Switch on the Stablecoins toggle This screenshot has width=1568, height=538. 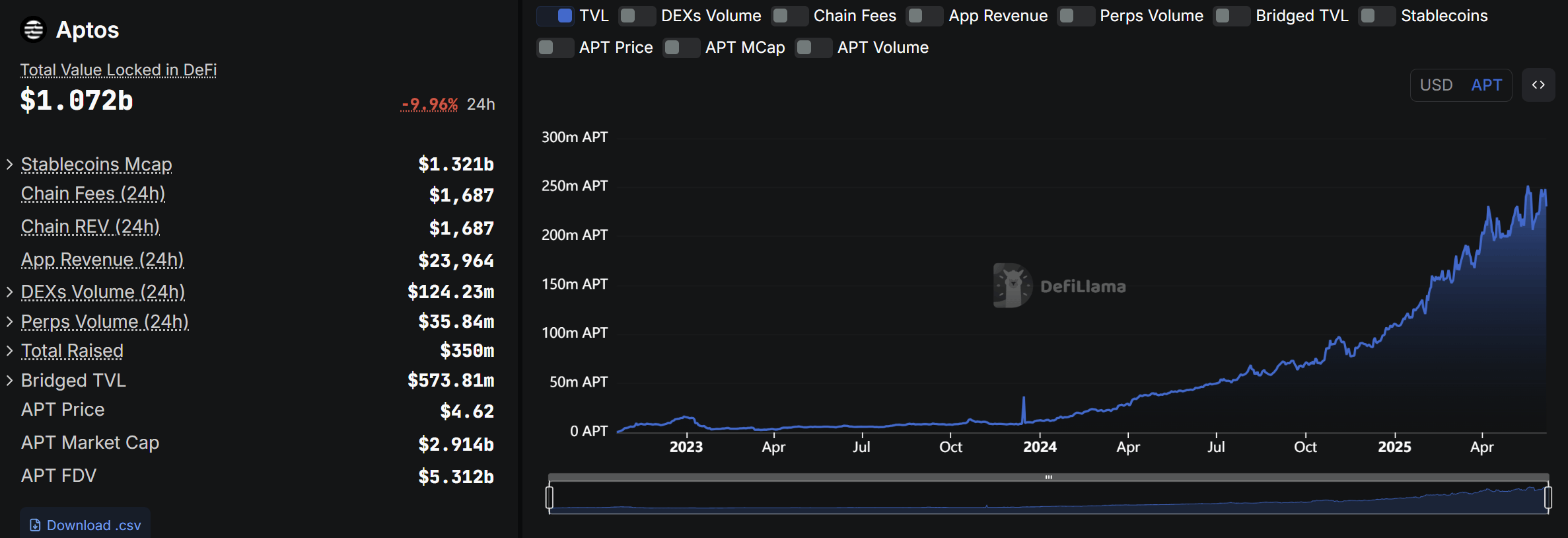click(1377, 16)
